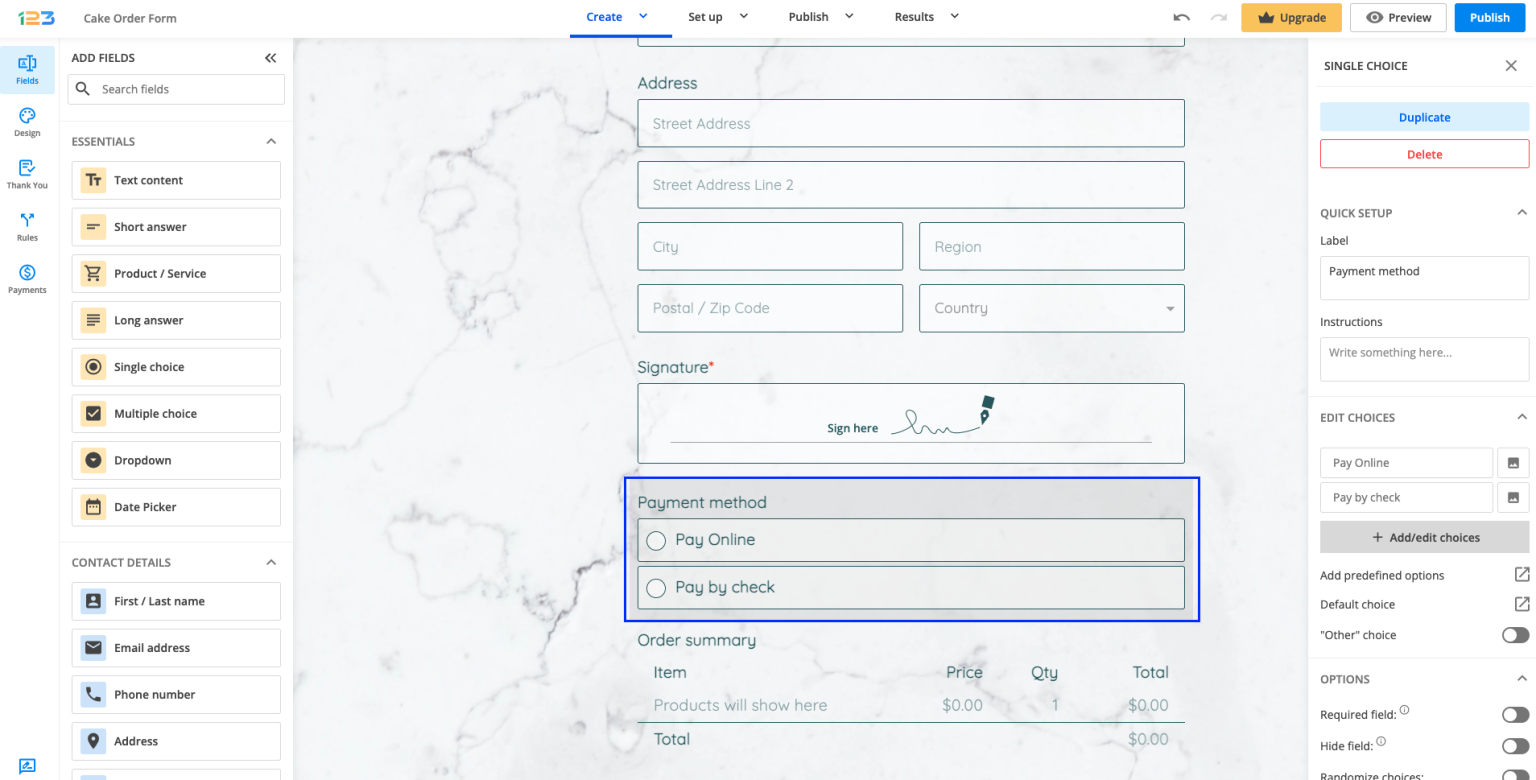The height and width of the screenshot is (780, 1536).
Task: Enable the "Other" choice toggle
Action: [1515, 635]
